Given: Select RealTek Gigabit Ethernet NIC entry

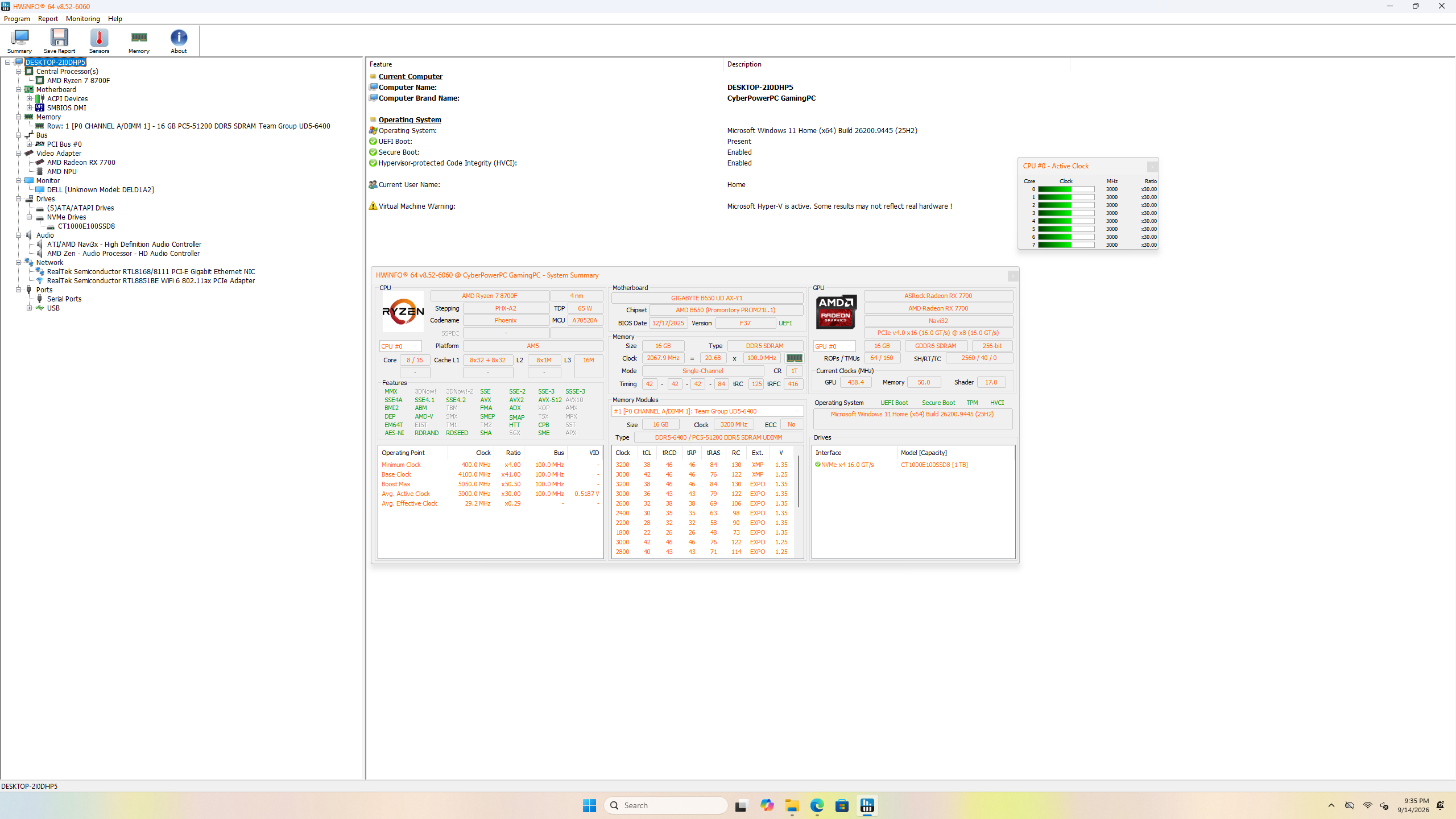Looking at the screenshot, I should coord(151,272).
